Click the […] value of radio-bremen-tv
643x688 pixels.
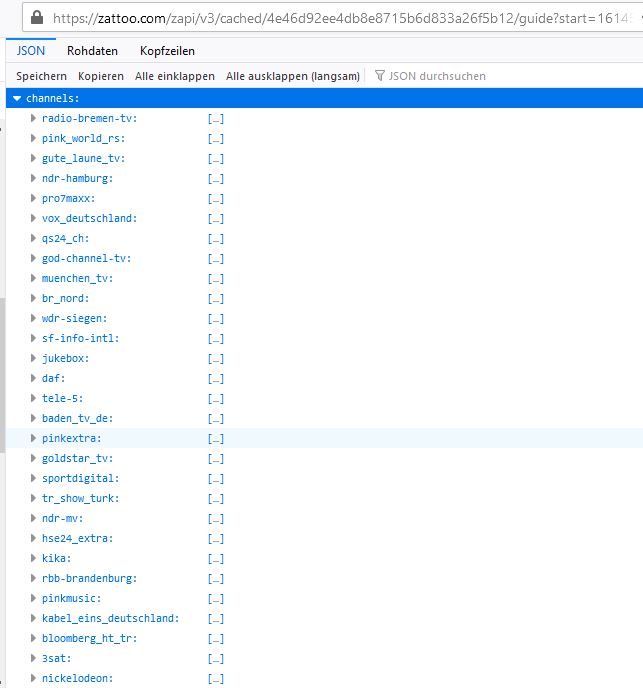[x=216, y=118]
